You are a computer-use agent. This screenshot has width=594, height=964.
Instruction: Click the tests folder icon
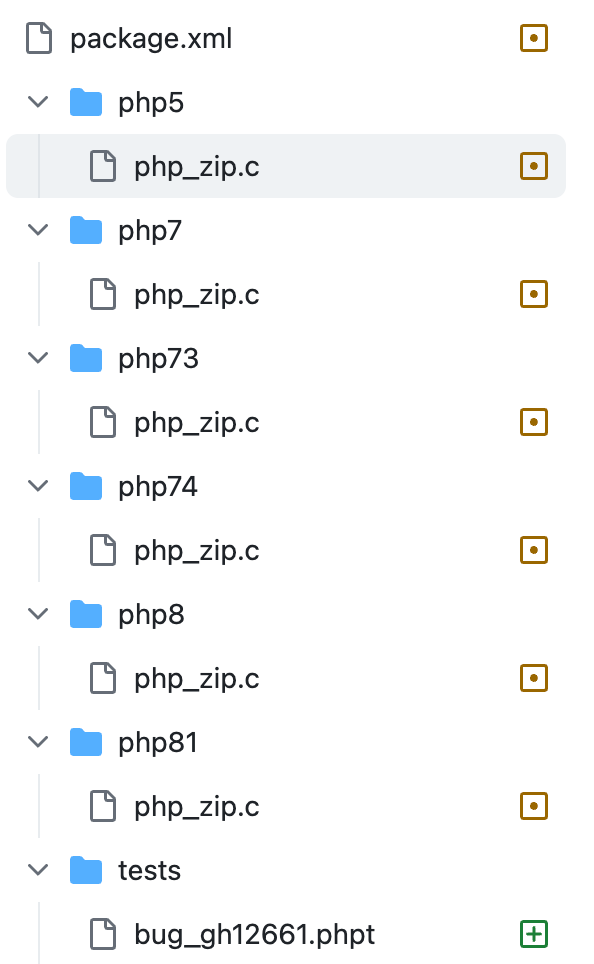pyautogui.click(x=85, y=870)
